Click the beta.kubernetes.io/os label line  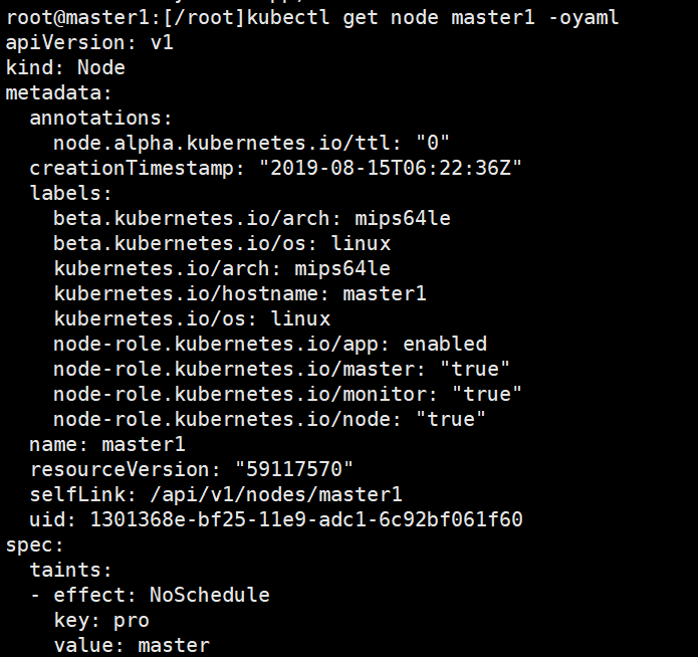click(x=221, y=243)
